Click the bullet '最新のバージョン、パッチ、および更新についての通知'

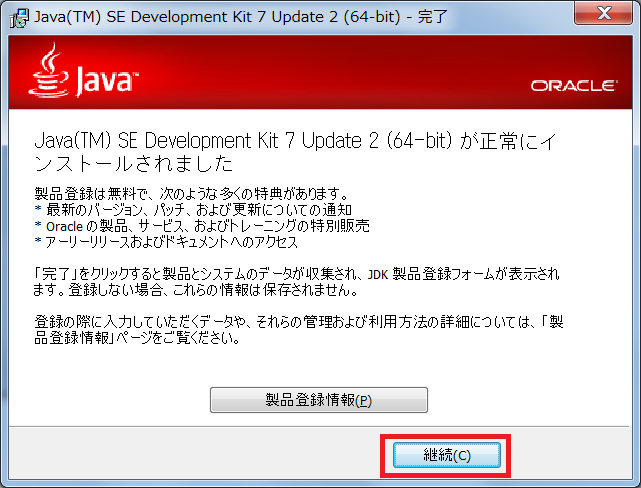[x=193, y=210]
